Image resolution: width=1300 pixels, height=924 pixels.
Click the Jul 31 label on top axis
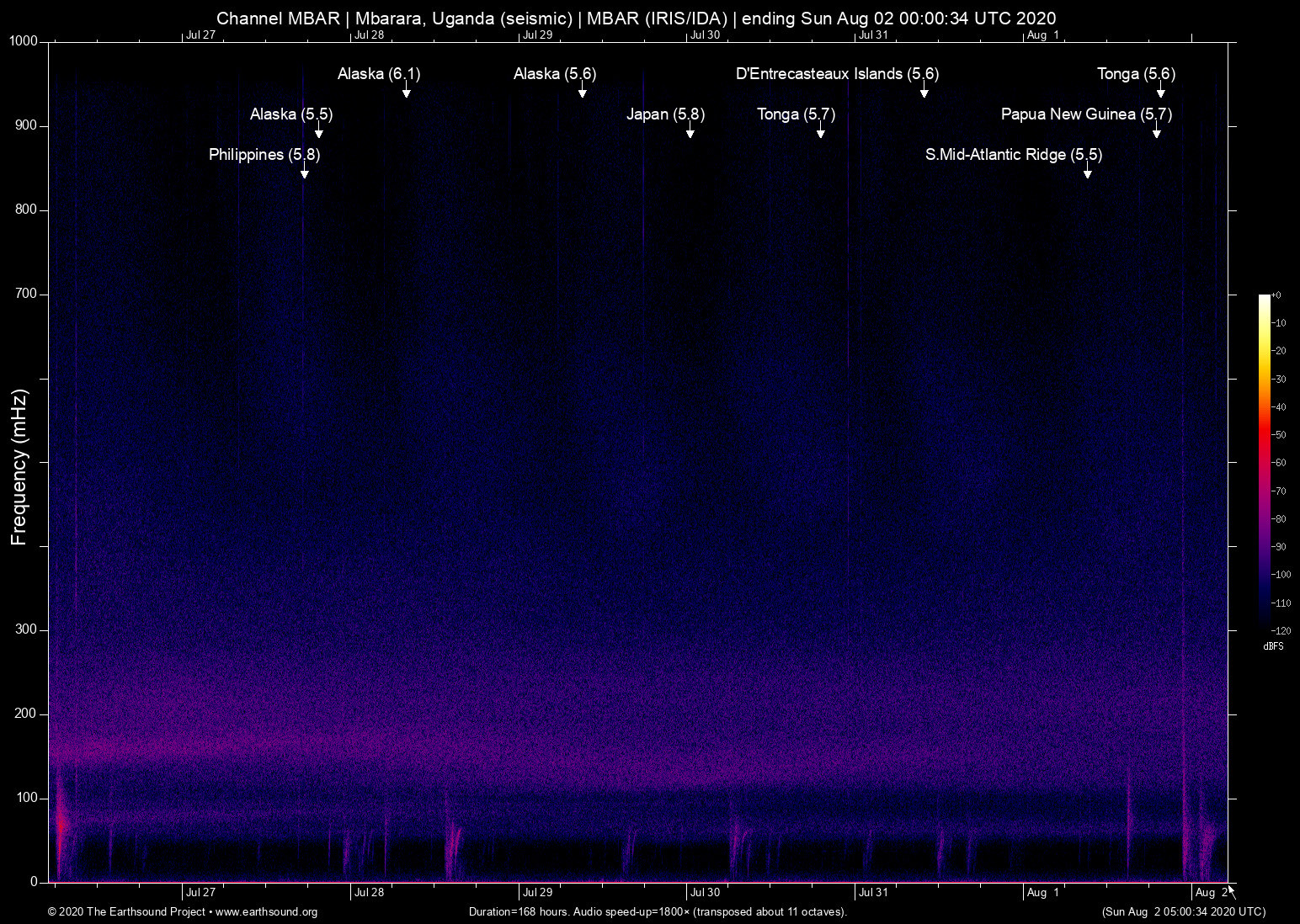click(873, 35)
